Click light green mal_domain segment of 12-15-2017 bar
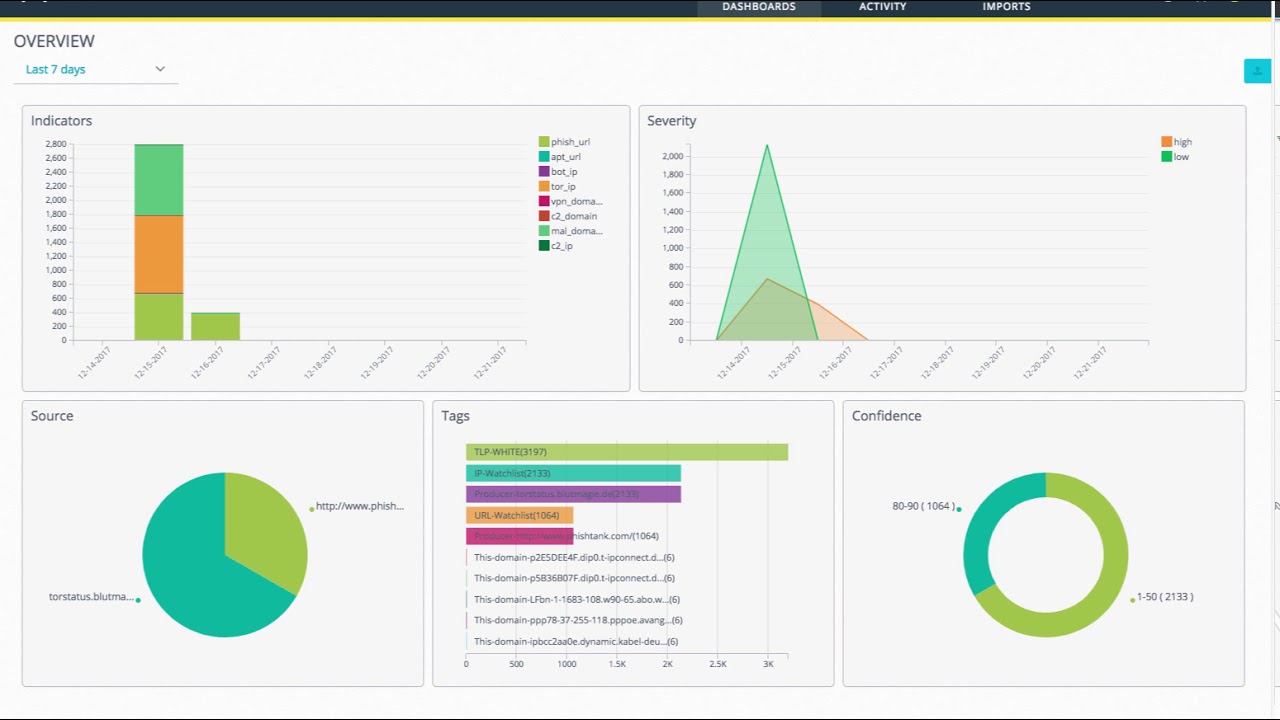Image resolution: width=1280 pixels, height=720 pixels. click(159, 180)
